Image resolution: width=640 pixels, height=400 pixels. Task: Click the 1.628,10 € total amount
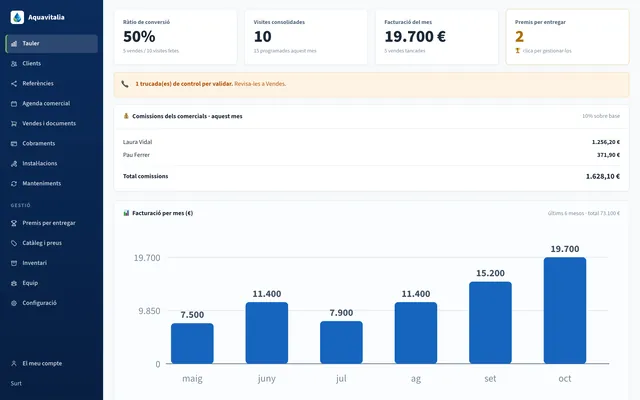point(603,176)
